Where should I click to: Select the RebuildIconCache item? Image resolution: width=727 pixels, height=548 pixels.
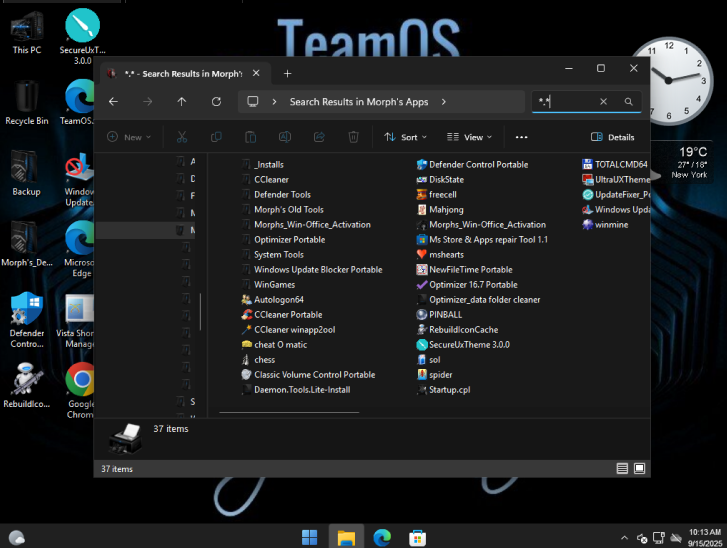point(458,330)
